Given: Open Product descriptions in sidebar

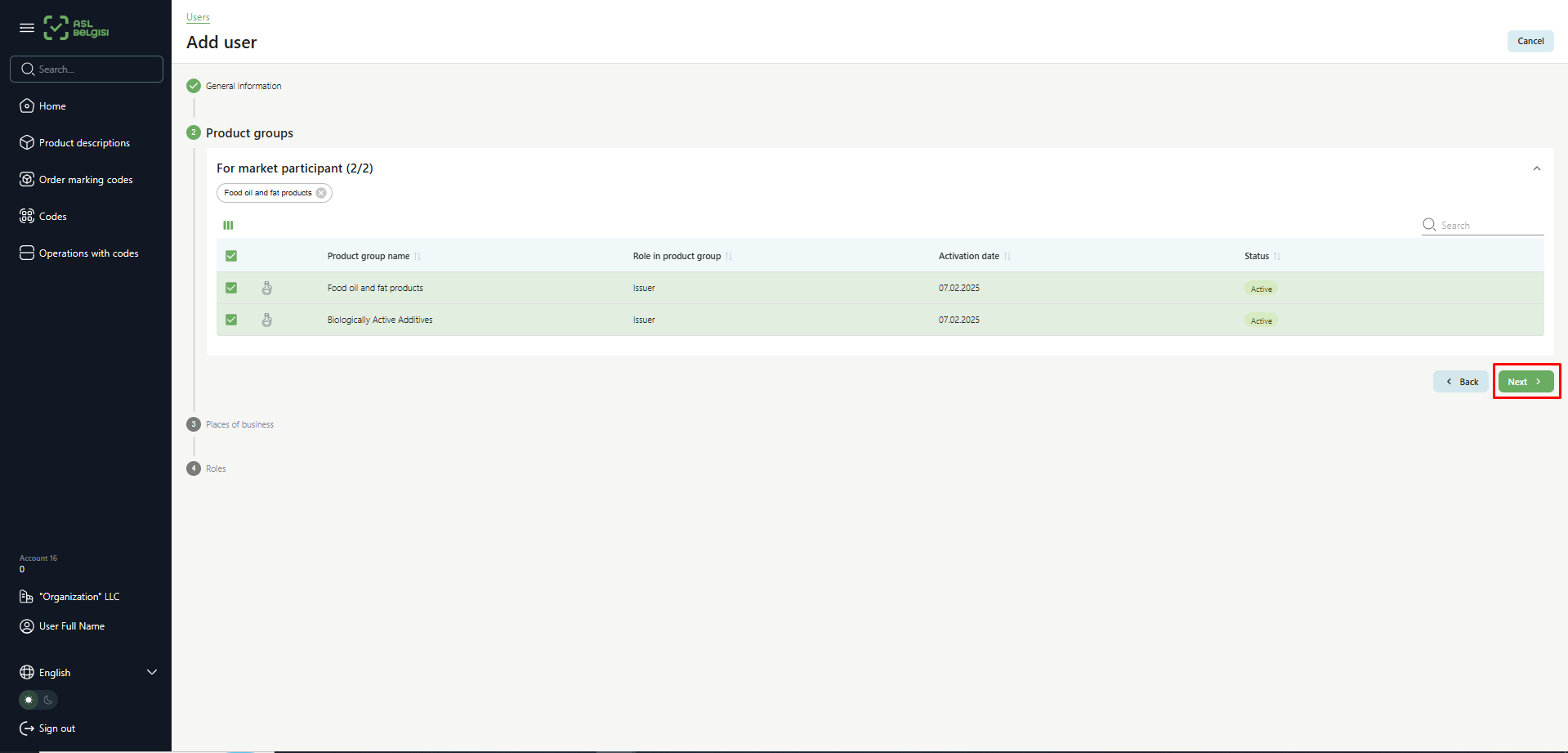Looking at the screenshot, I should click(x=84, y=143).
